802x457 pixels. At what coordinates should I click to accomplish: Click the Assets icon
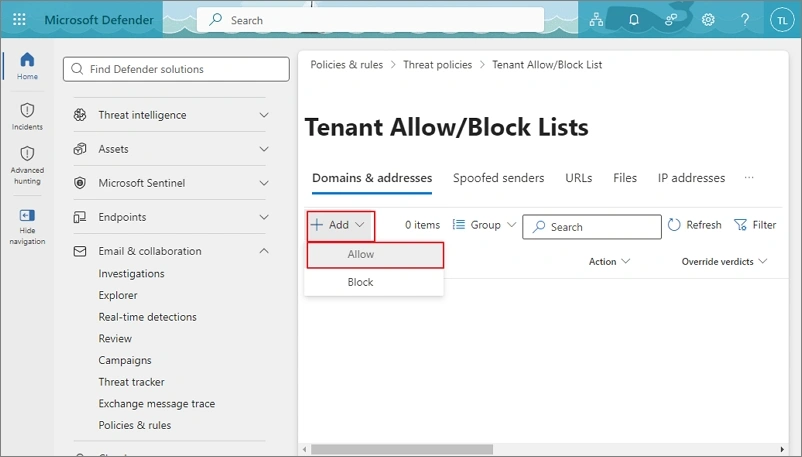[x=80, y=149]
